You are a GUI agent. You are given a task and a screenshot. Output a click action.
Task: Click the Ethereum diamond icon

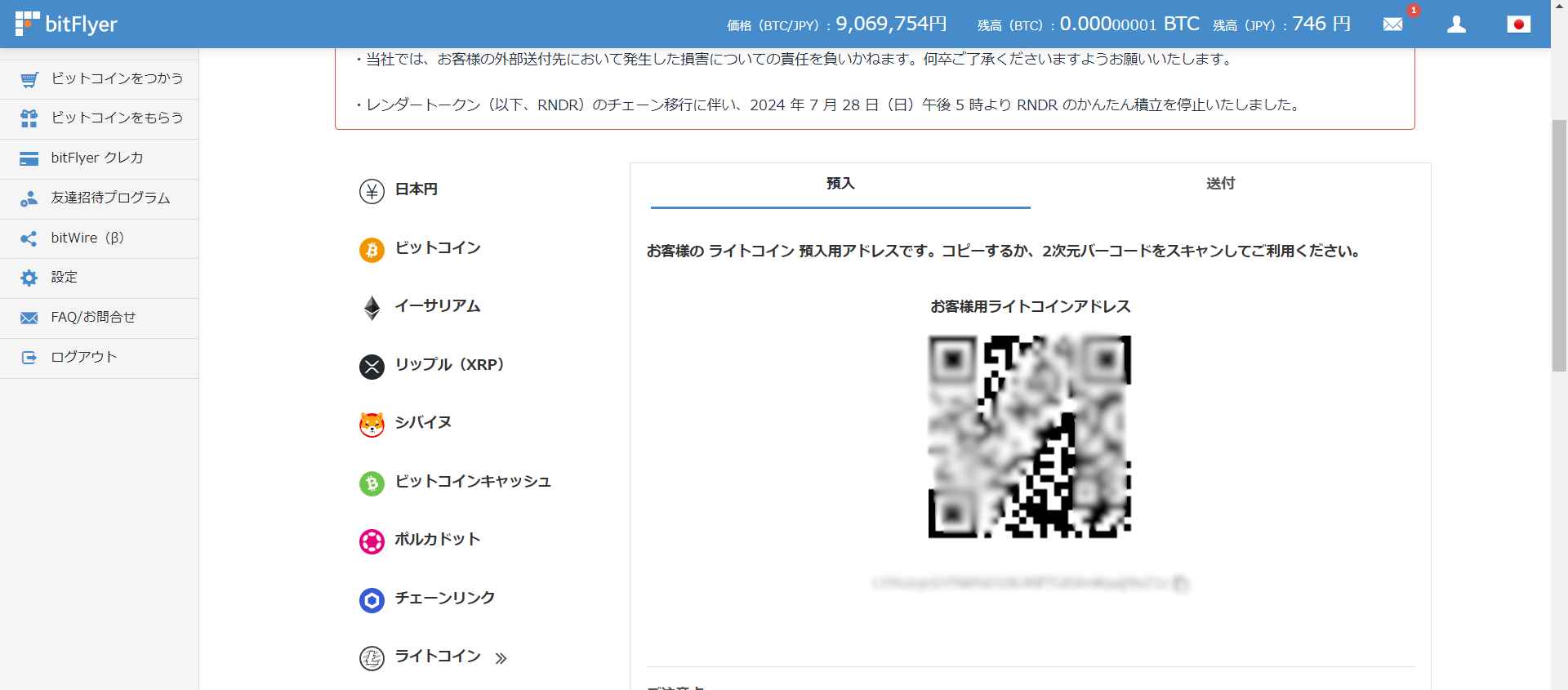pyautogui.click(x=372, y=308)
